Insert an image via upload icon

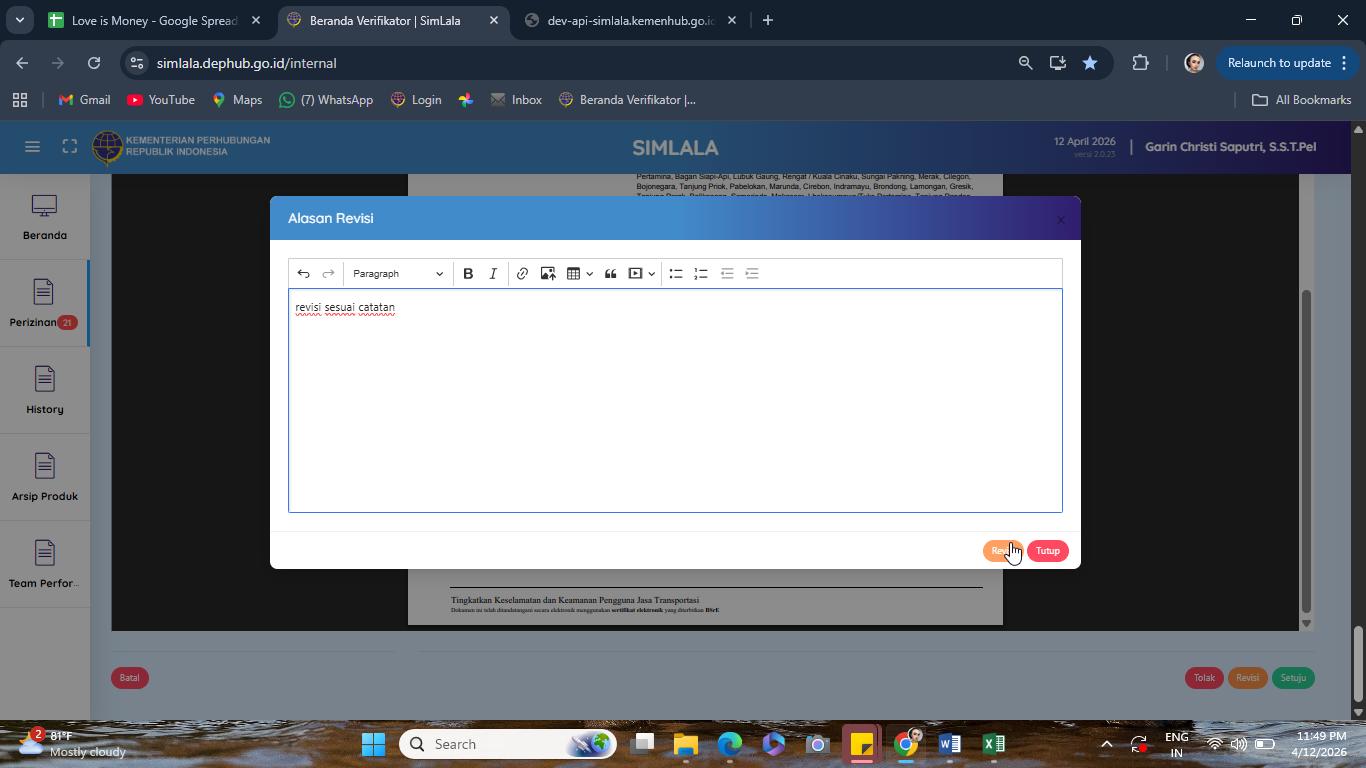tap(548, 274)
